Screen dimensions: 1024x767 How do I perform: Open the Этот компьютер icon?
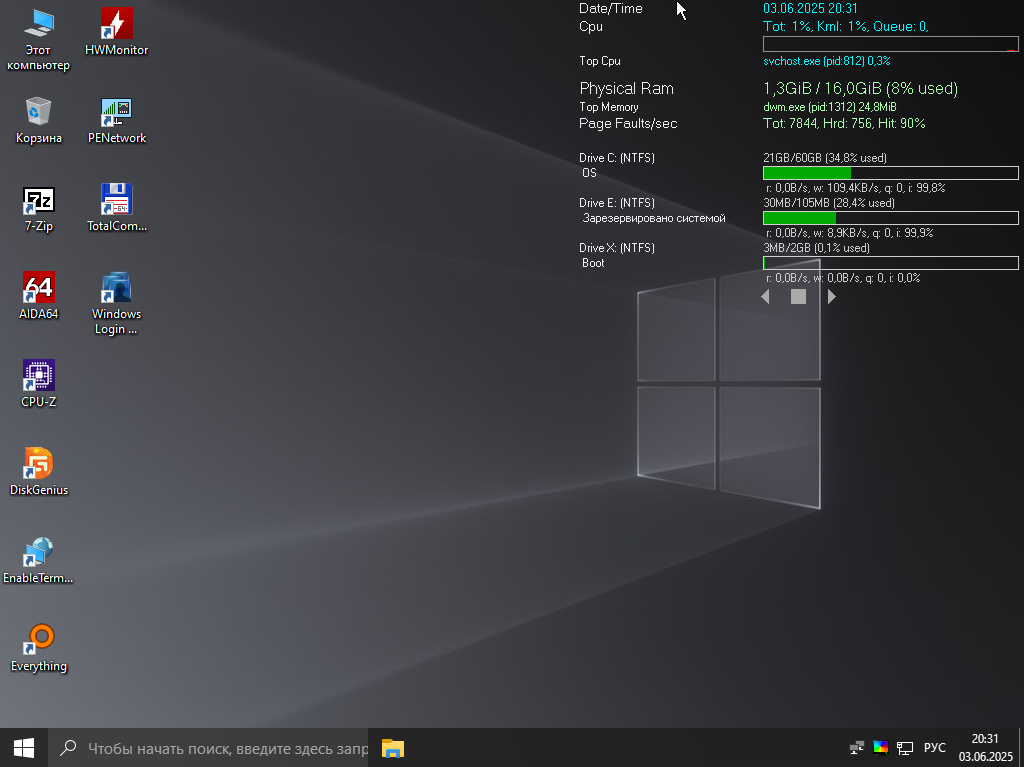39,24
